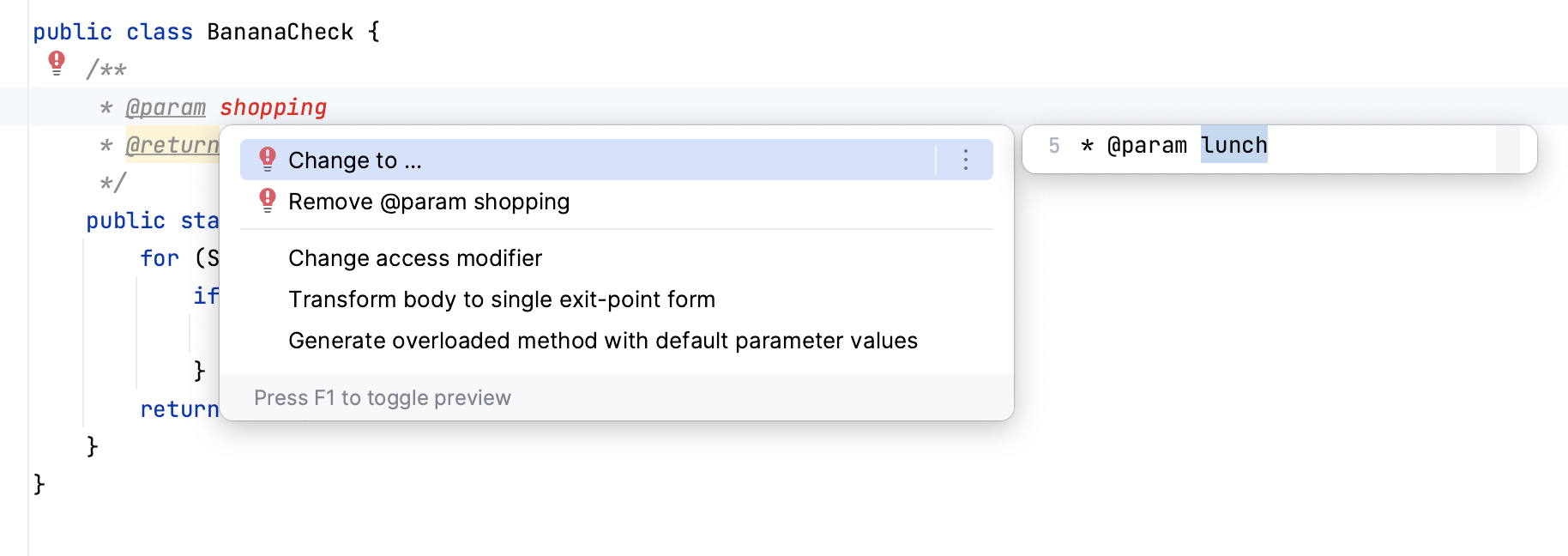Click the error icon beside Change to ...
1568x556 pixels.
coord(268,159)
